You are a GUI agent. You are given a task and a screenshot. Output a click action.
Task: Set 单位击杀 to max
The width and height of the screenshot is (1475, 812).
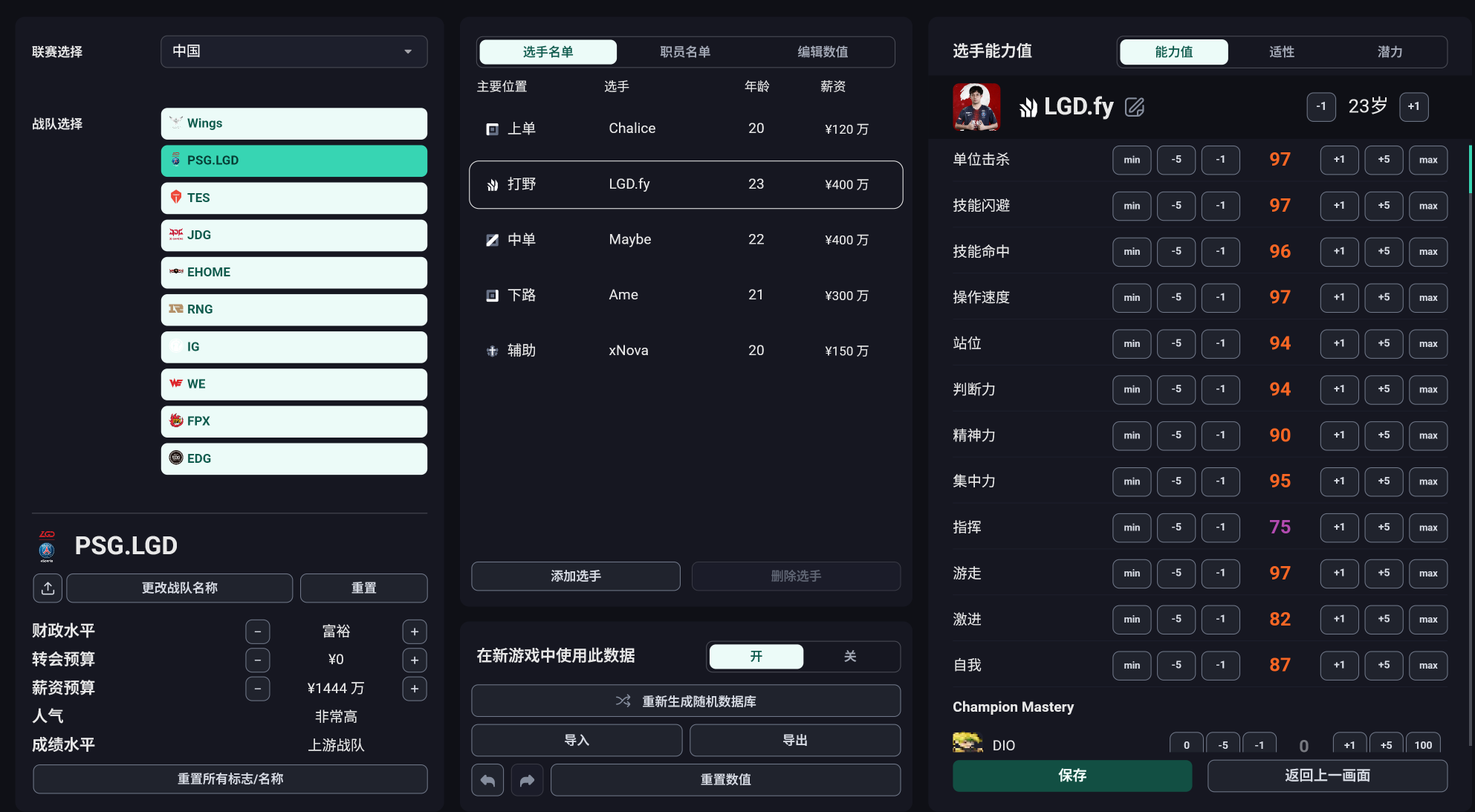point(1428,160)
